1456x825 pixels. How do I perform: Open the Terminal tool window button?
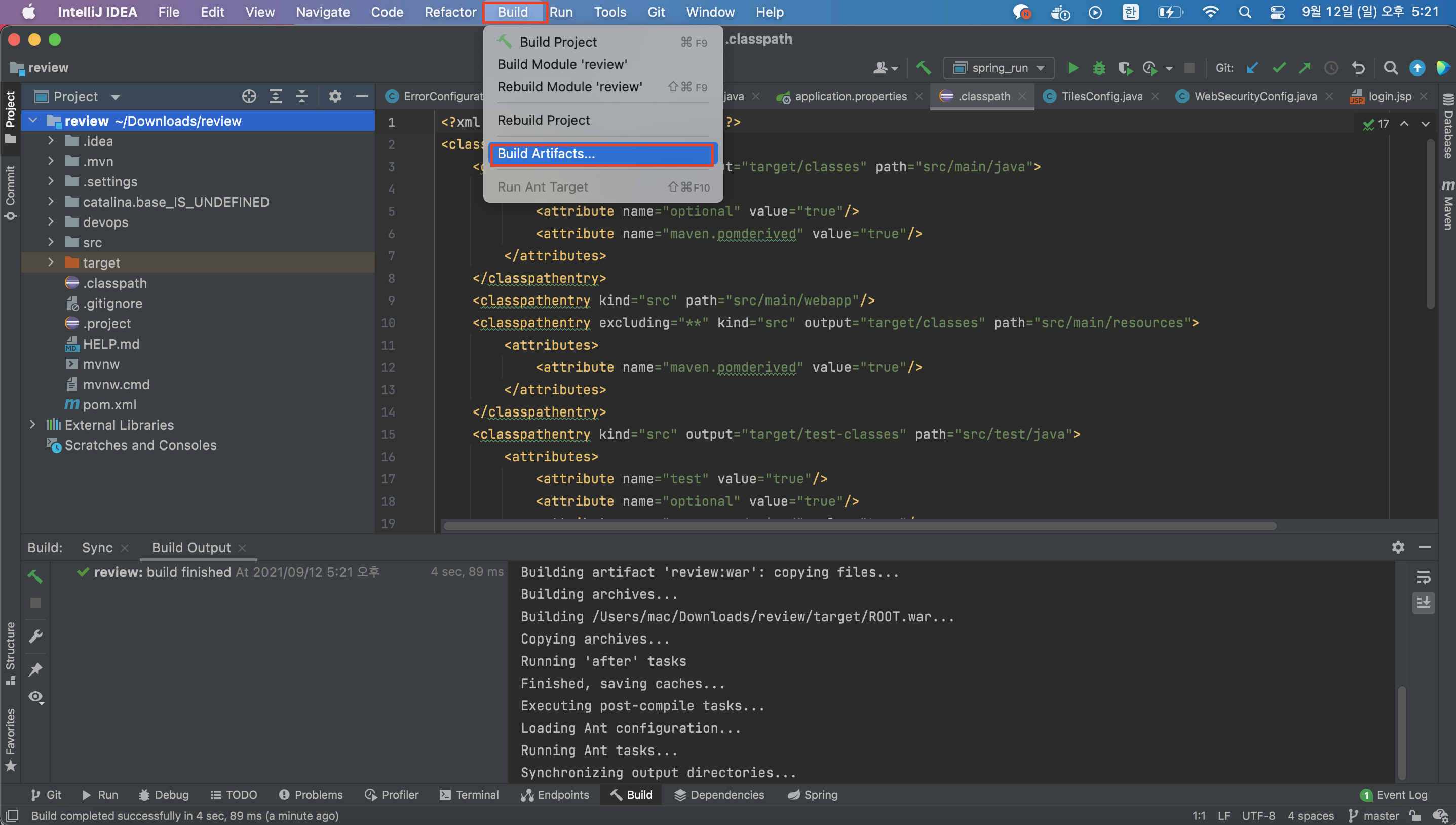coord(469,795)
